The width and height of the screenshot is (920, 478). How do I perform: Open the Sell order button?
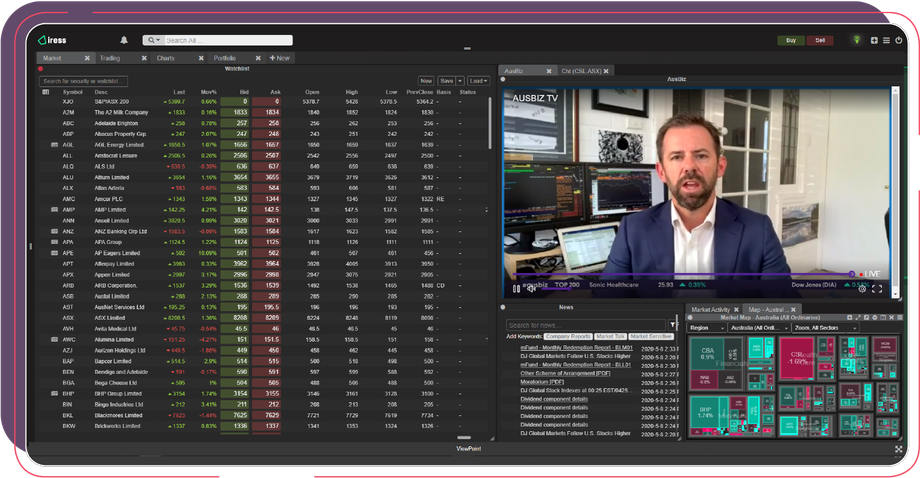[820, 40]
